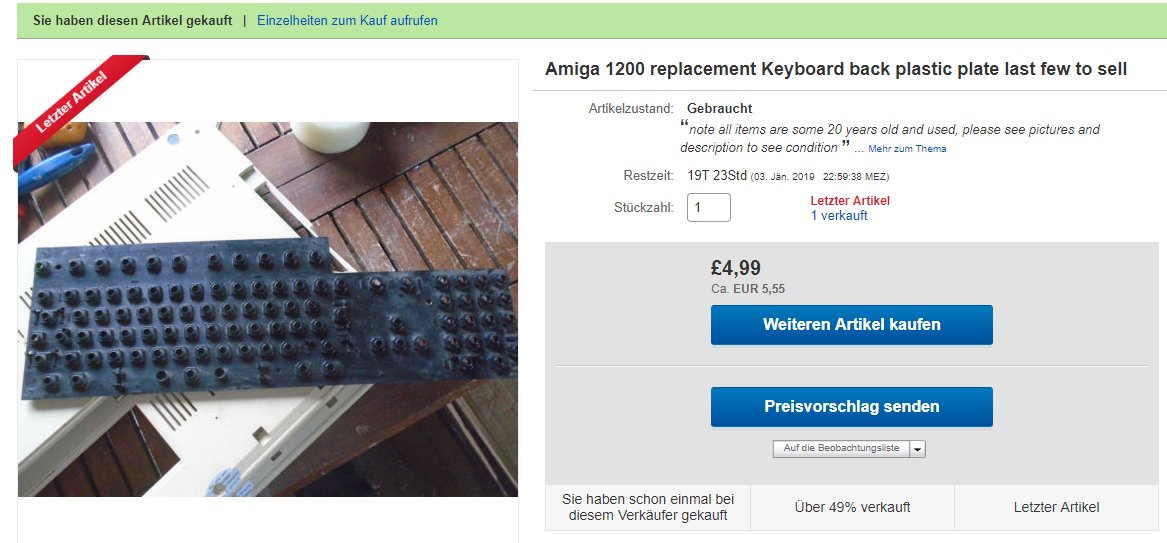Select the £4,99 price text
This screenshot has width=1167, height=543.
[x=736, y=268]
